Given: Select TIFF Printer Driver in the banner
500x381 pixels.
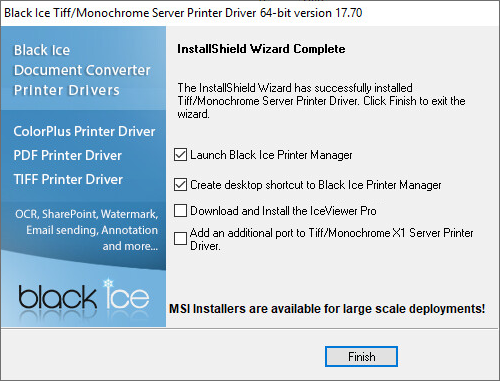Looking at the screenshot, I should (x=68, y=179).
